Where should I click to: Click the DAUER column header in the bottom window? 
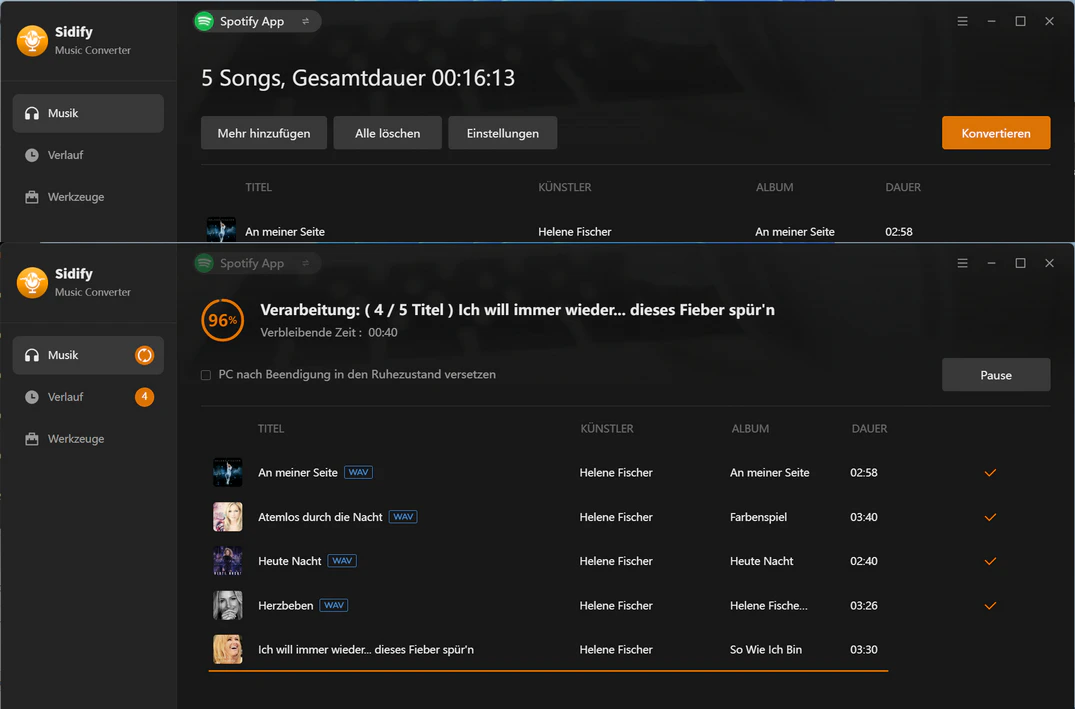[x=869, y=429]
